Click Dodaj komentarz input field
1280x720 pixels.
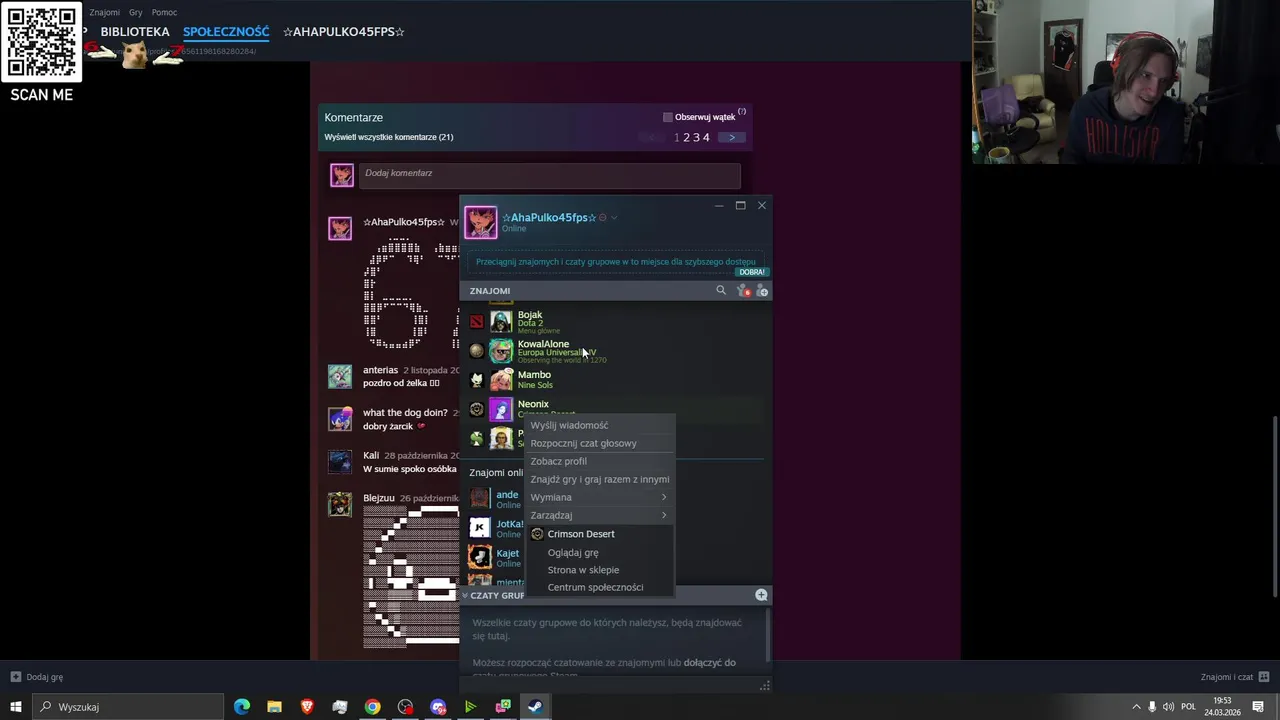pyautogui.click(x=549, y=174)
